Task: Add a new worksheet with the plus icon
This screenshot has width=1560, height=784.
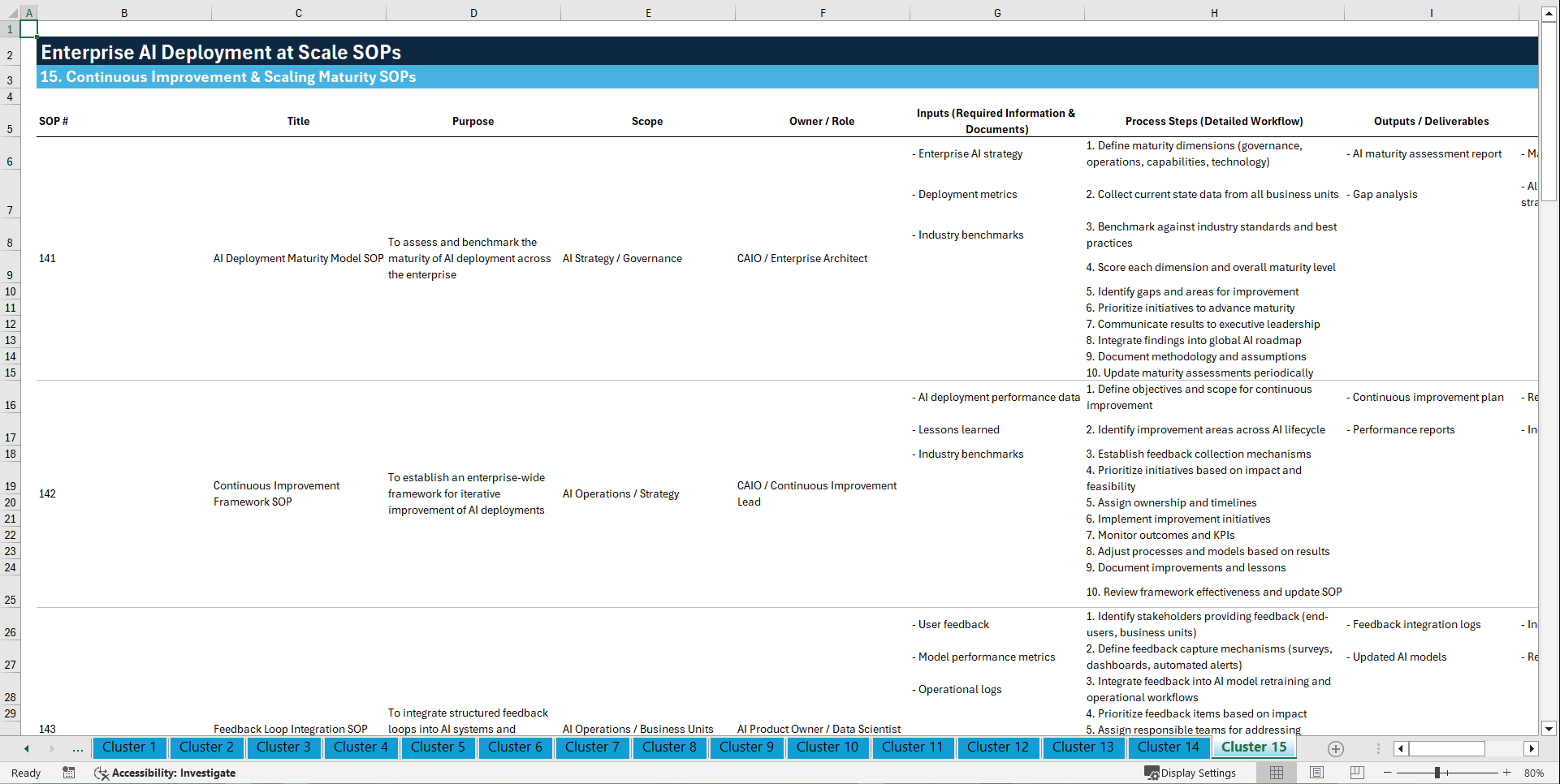Action: pyautogui.click(x=1335, y=748)
